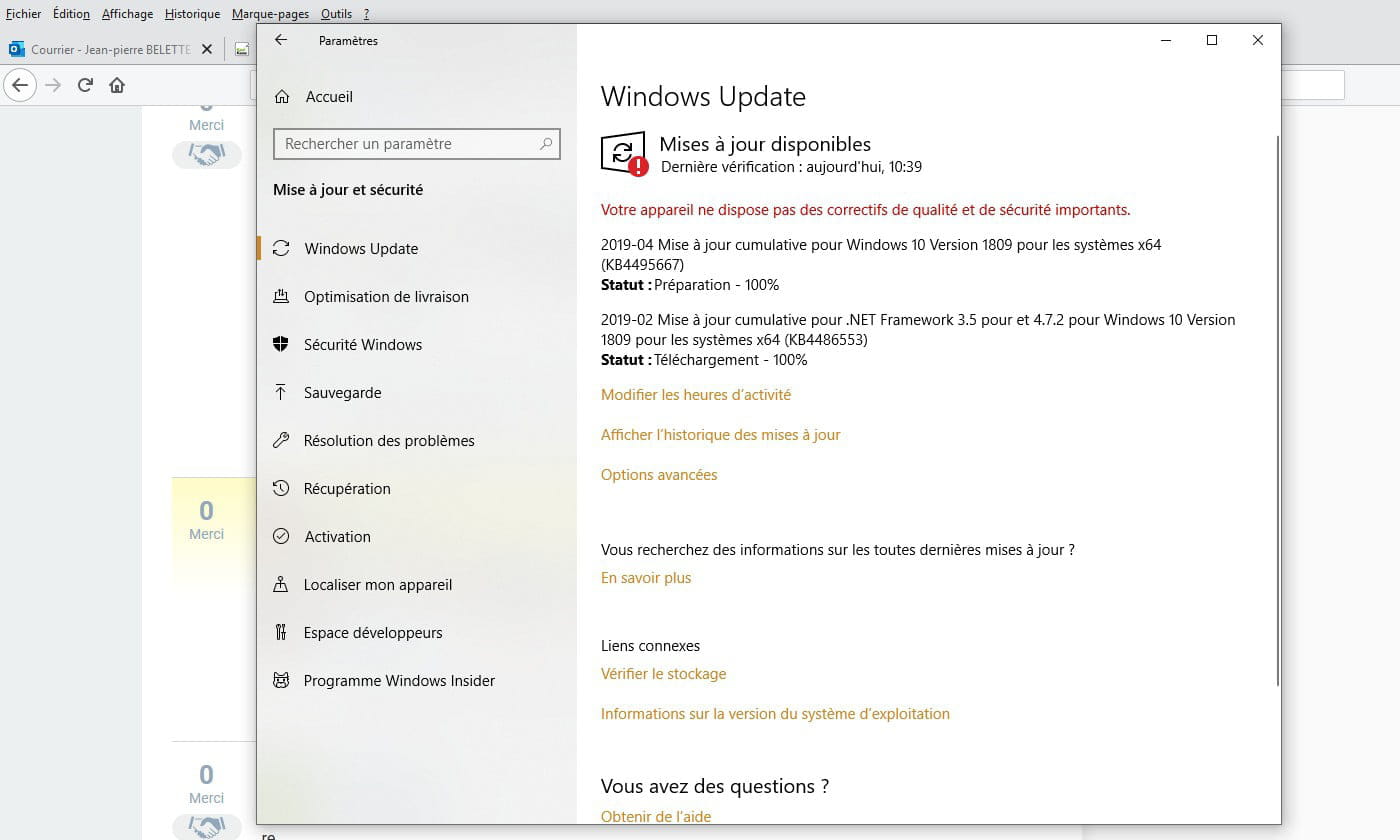The width and height of the screenshot is (1400, 840).
Task: Click the Activation checkmark circle icon
Action: click(281, 536)
